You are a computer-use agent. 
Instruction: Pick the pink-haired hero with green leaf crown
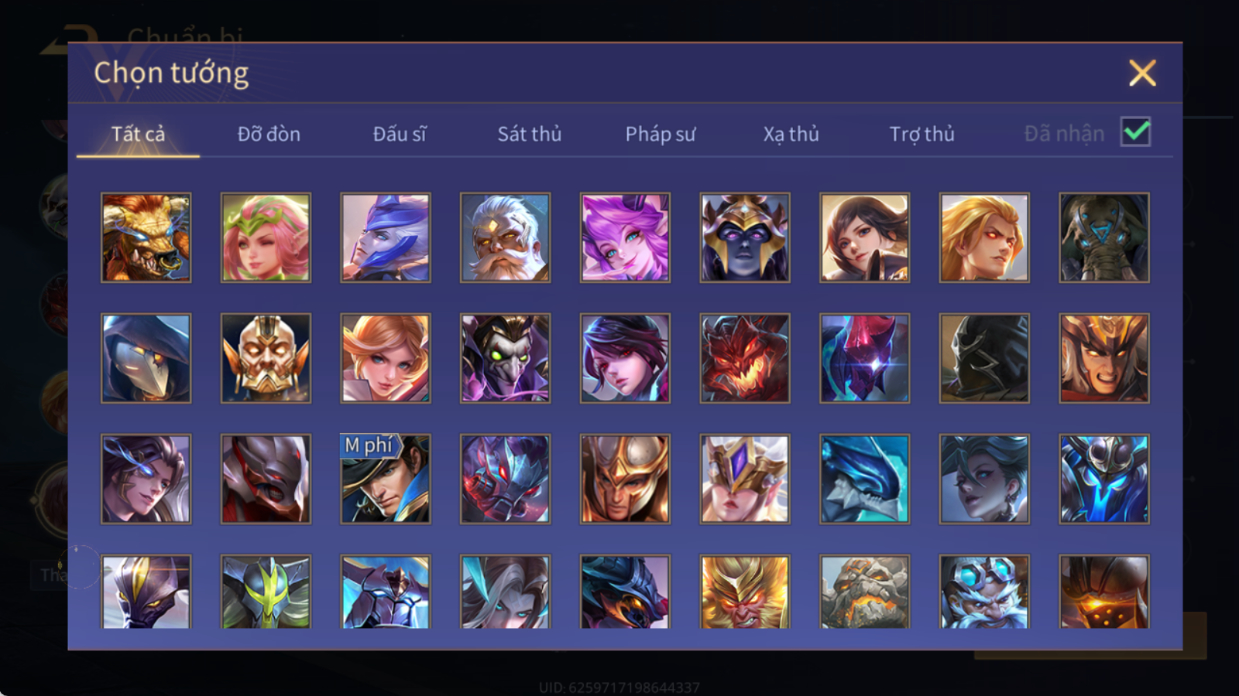266,238
